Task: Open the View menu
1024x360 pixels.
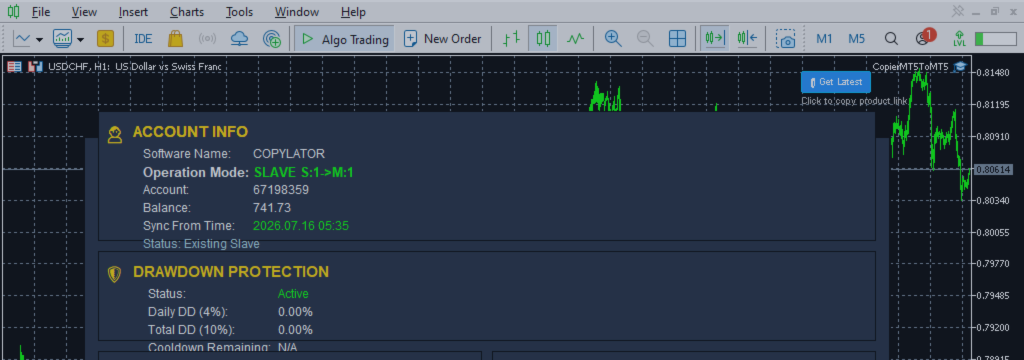Action: coord(84,12)
